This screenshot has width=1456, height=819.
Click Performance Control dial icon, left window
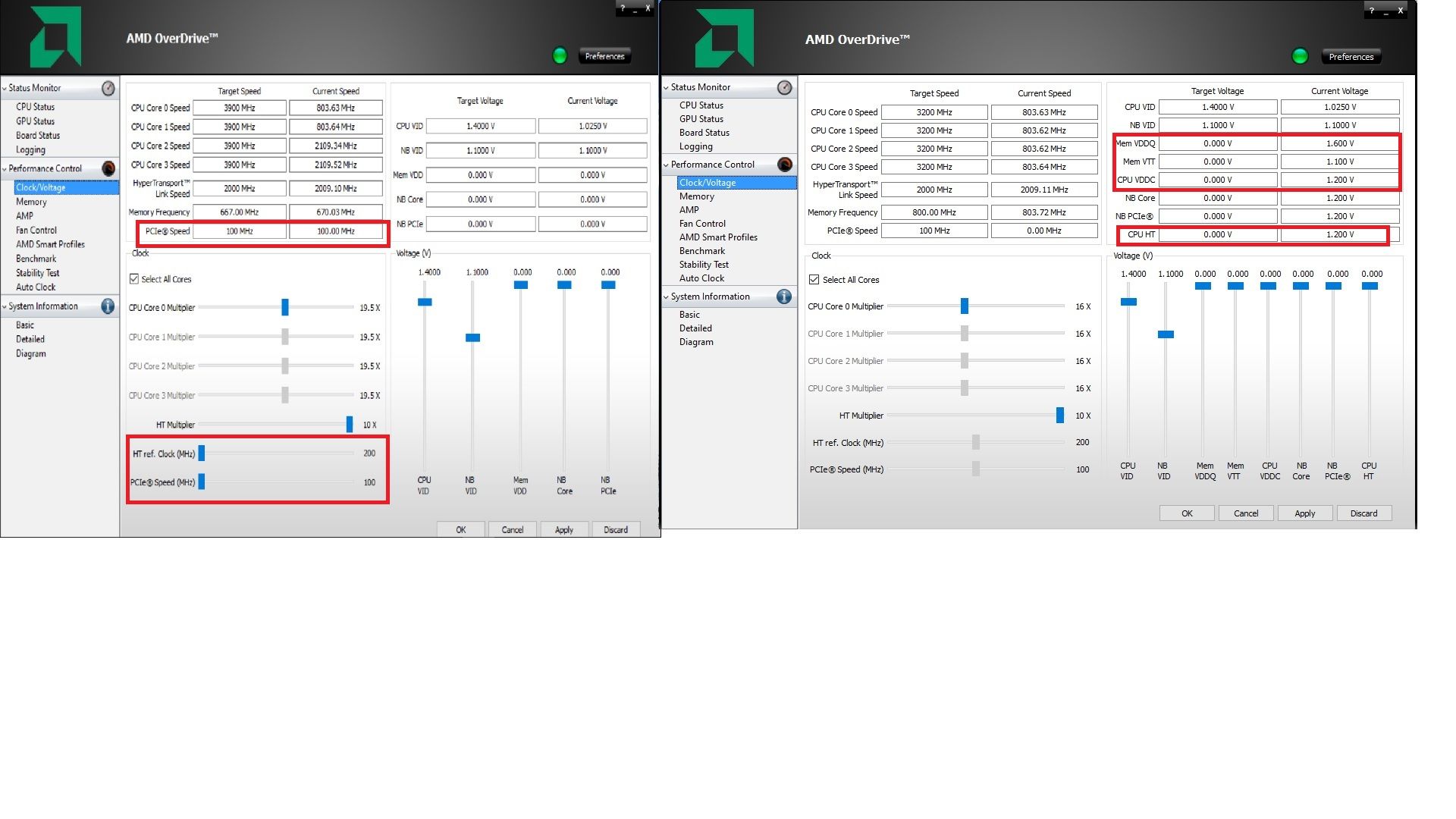pyautogui.click(x=108, y=168)
